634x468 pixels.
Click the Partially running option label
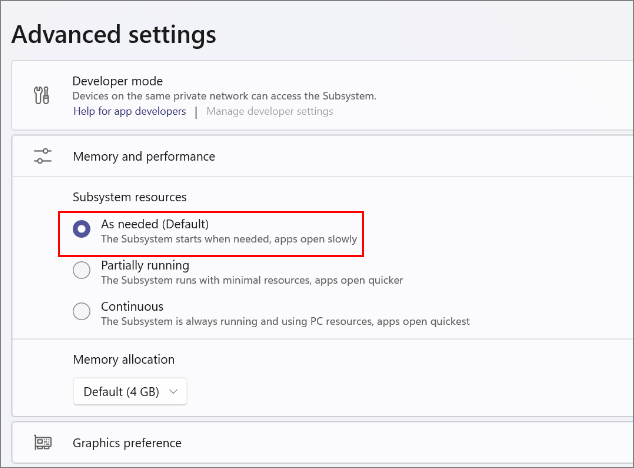[145, 265]
